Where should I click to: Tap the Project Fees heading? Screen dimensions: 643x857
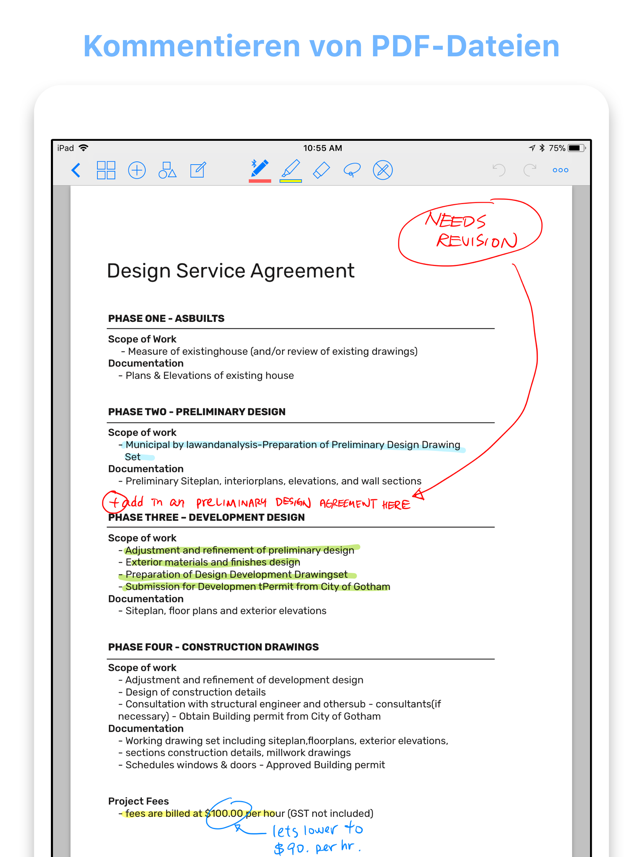138,801
